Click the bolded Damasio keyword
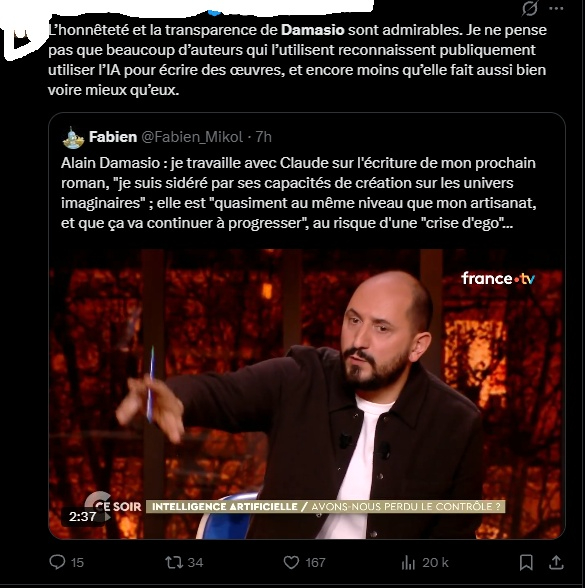The height and width of the screenshot is (588, 585). (312, 30)
